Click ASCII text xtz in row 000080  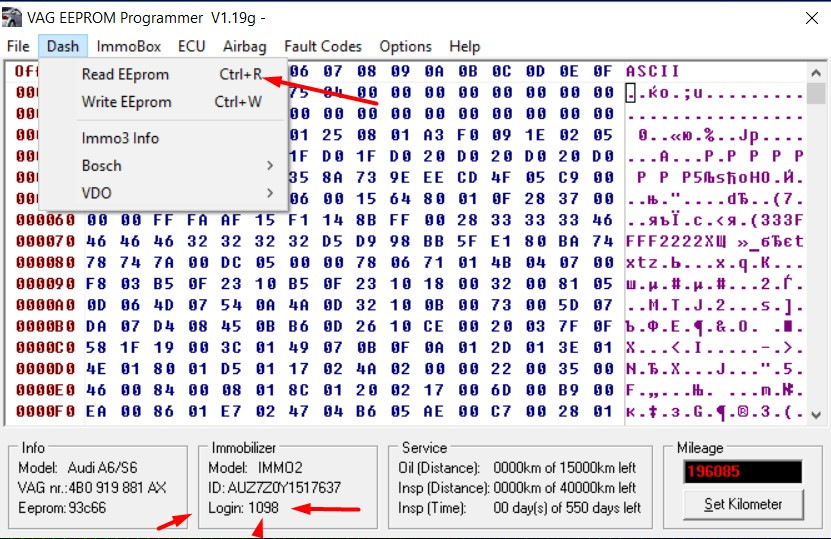[x=642, y=263]
